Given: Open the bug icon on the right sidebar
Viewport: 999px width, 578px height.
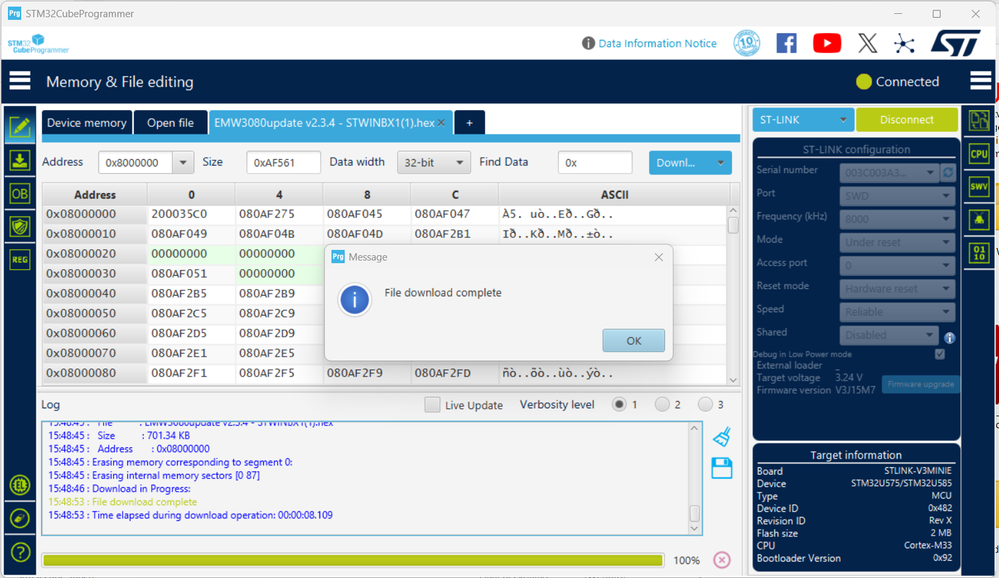Looking at the screenshot, I should (979, 219).
